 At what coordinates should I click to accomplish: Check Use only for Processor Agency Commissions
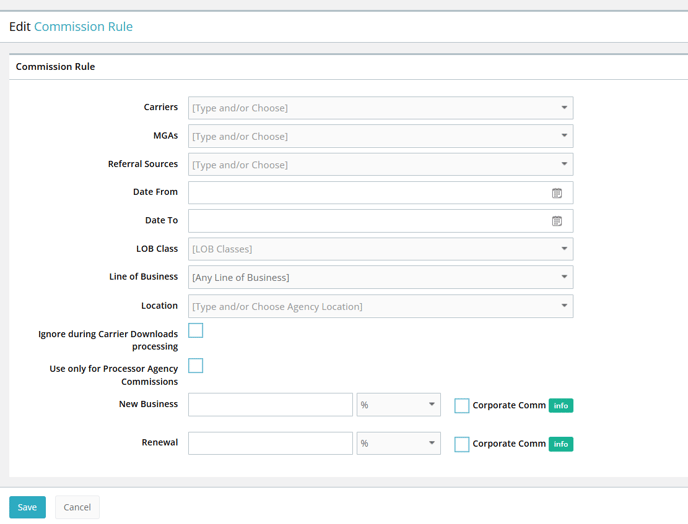[x=196, y=366]
